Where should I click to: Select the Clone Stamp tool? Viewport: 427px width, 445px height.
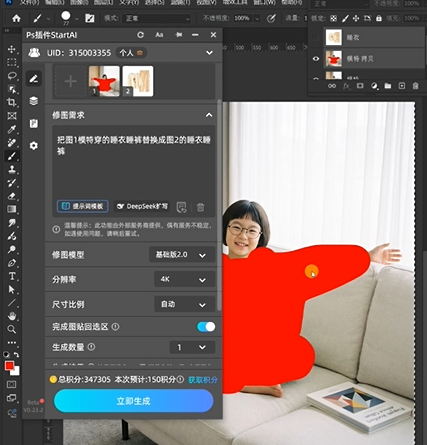point(12,169)
